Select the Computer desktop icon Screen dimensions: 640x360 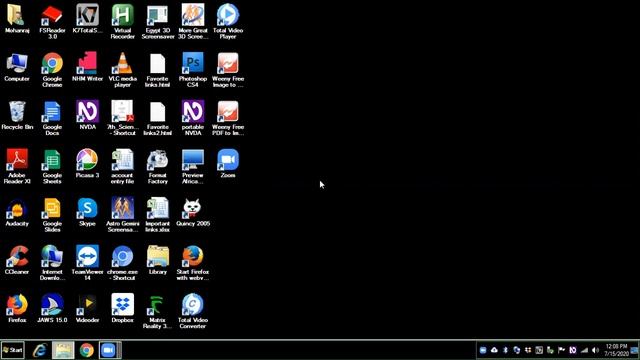17,68
